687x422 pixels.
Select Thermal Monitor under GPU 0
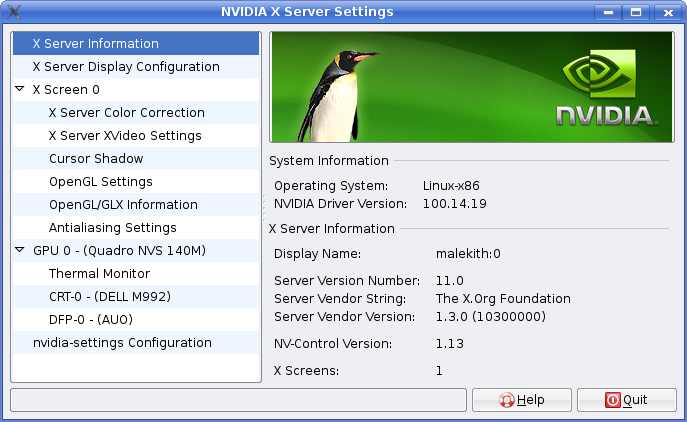[x=99, y=274]
